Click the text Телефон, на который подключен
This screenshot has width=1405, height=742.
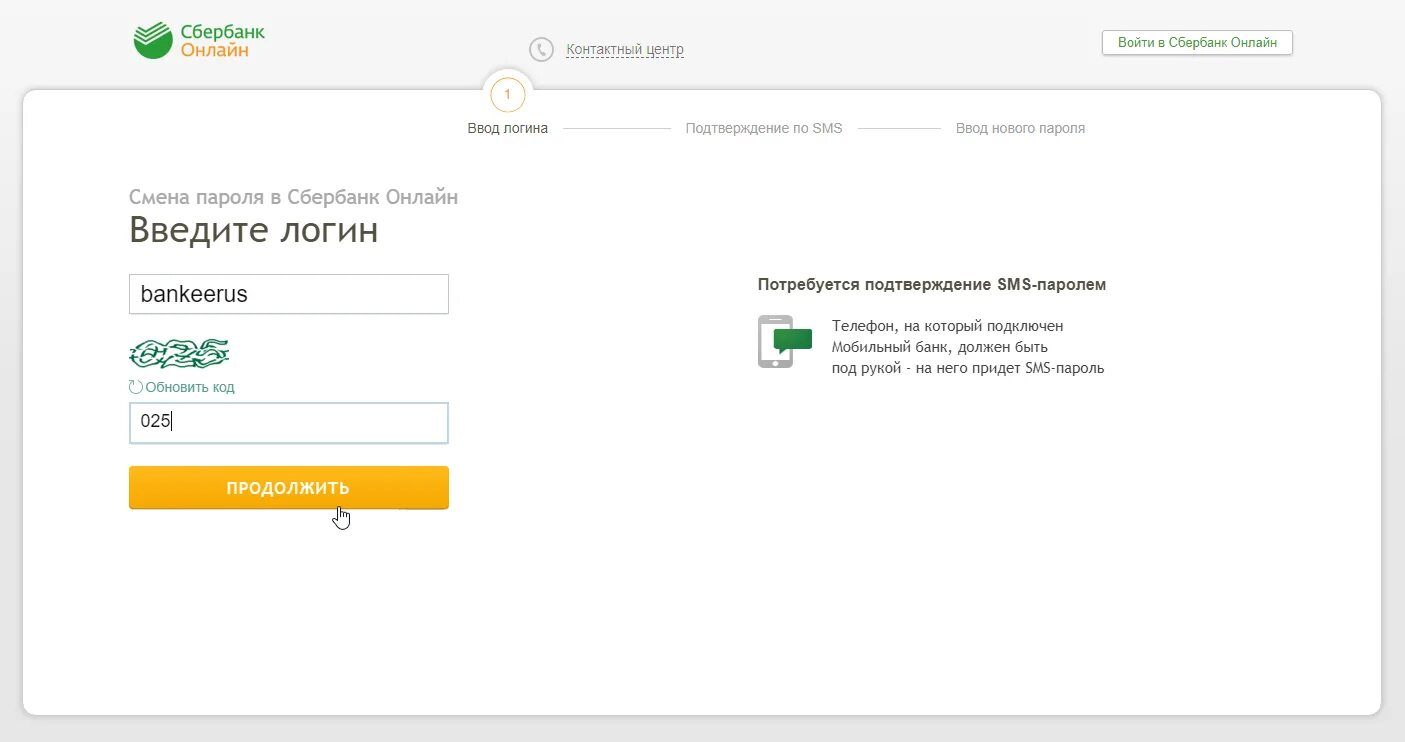coord(948,326)
